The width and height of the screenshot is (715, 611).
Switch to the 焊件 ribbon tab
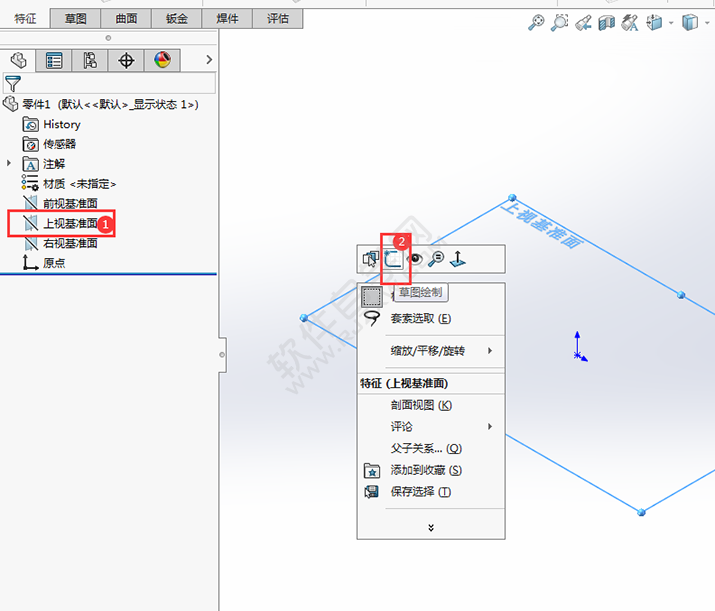[227, 19]
